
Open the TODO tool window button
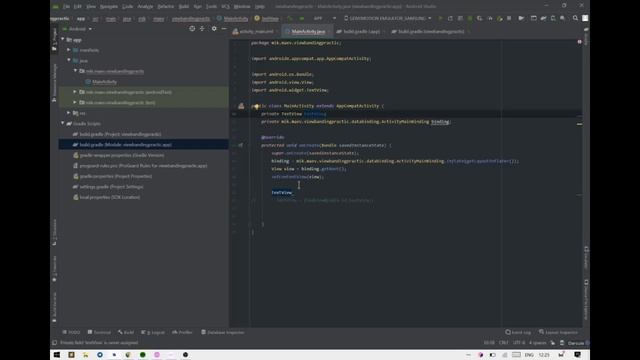coord(71,332)
